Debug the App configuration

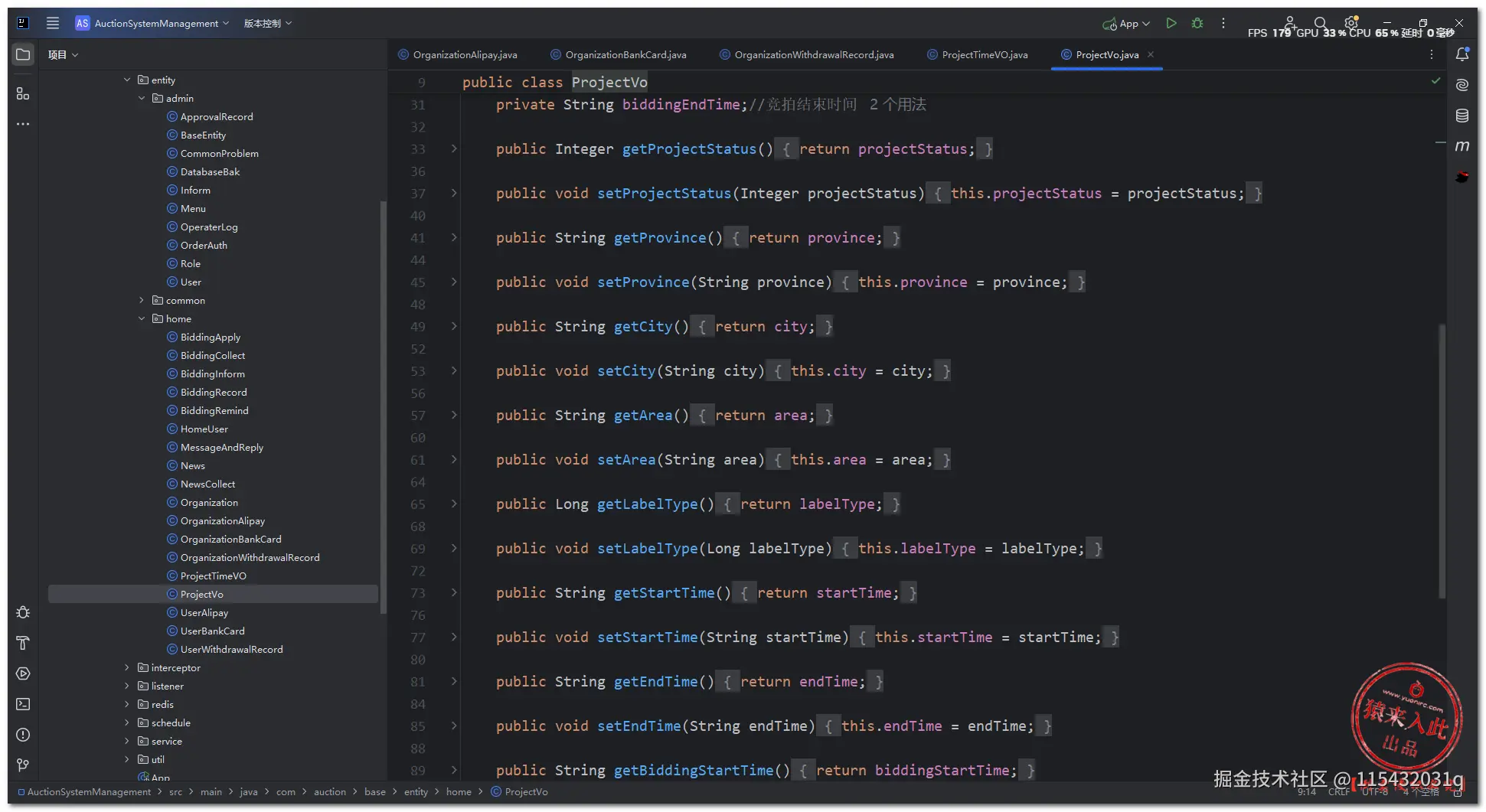click(1197, 23)
